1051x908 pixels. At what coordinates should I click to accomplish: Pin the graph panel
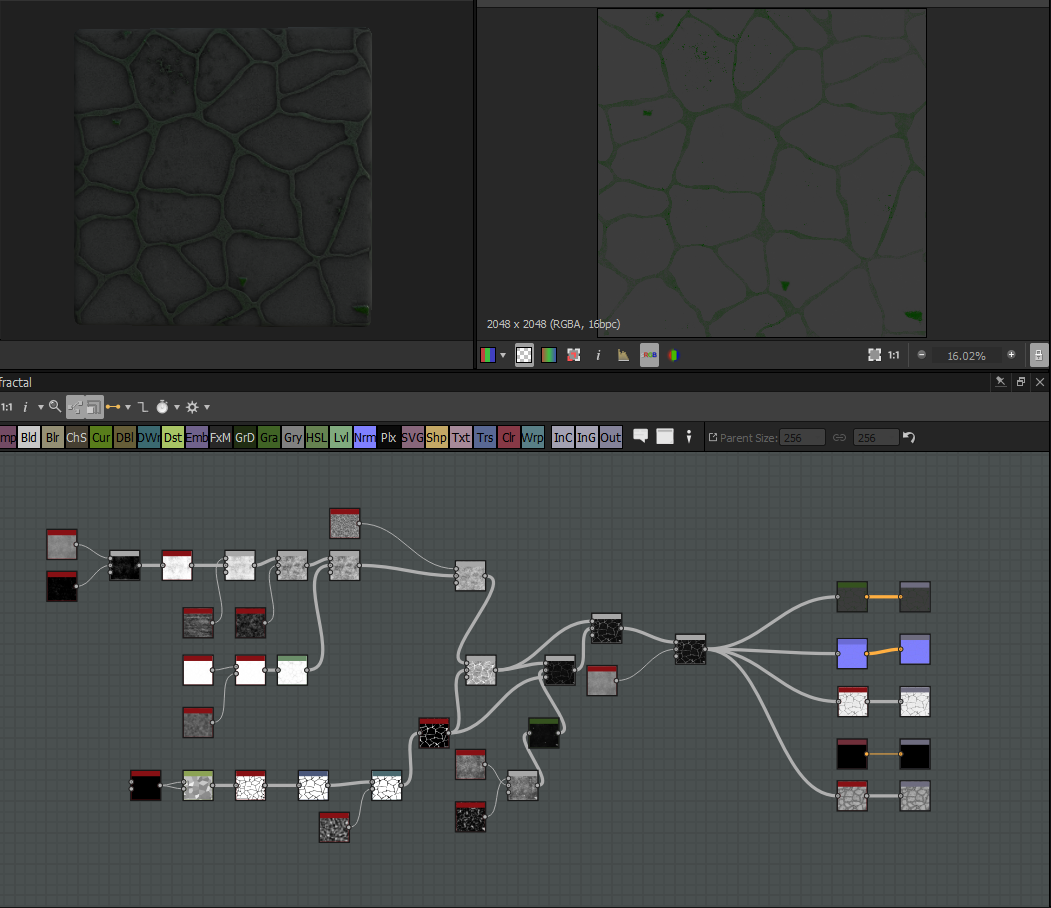[x=1000, y=381]
